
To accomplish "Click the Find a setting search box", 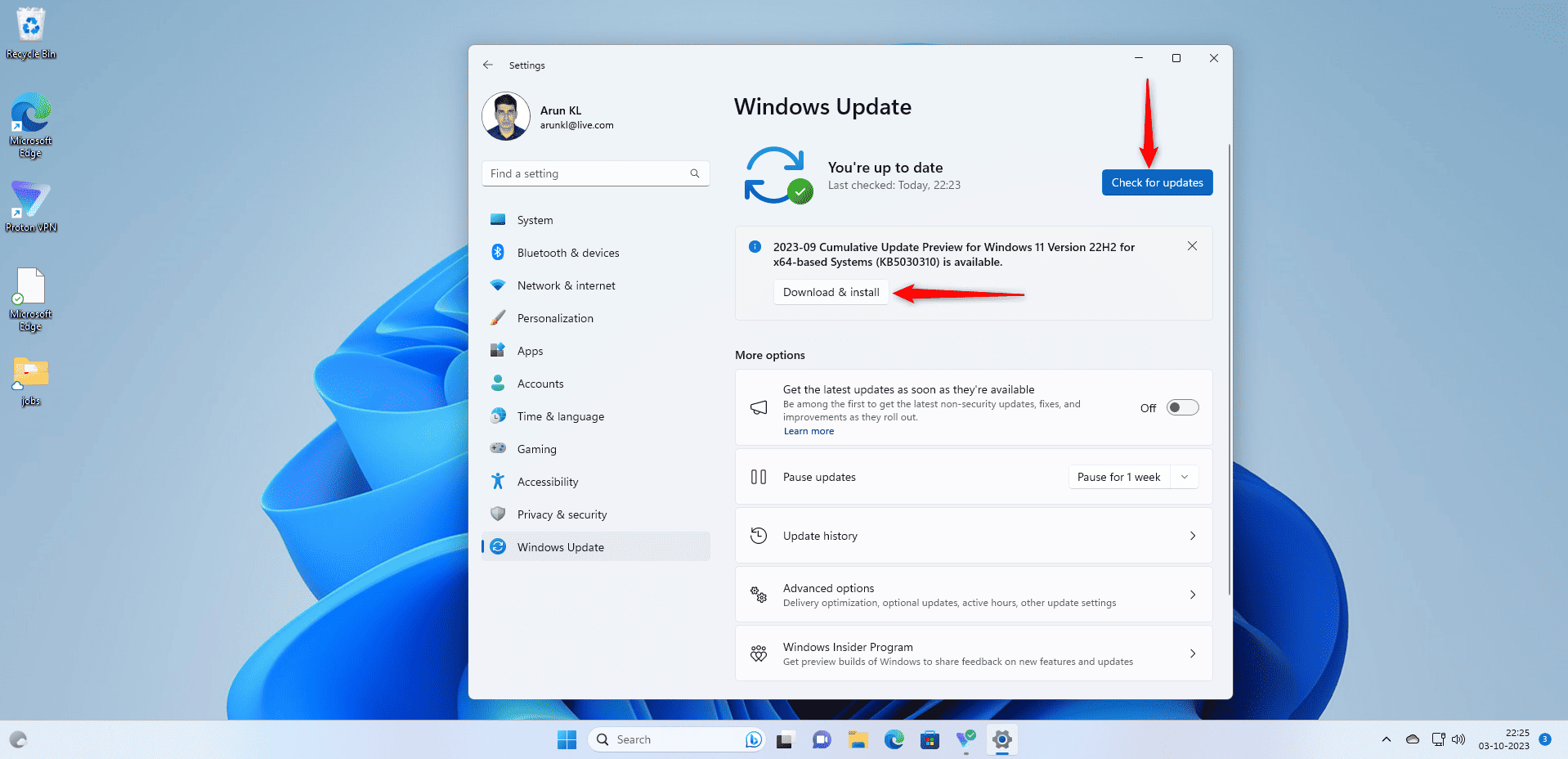I will coord(595,173).
